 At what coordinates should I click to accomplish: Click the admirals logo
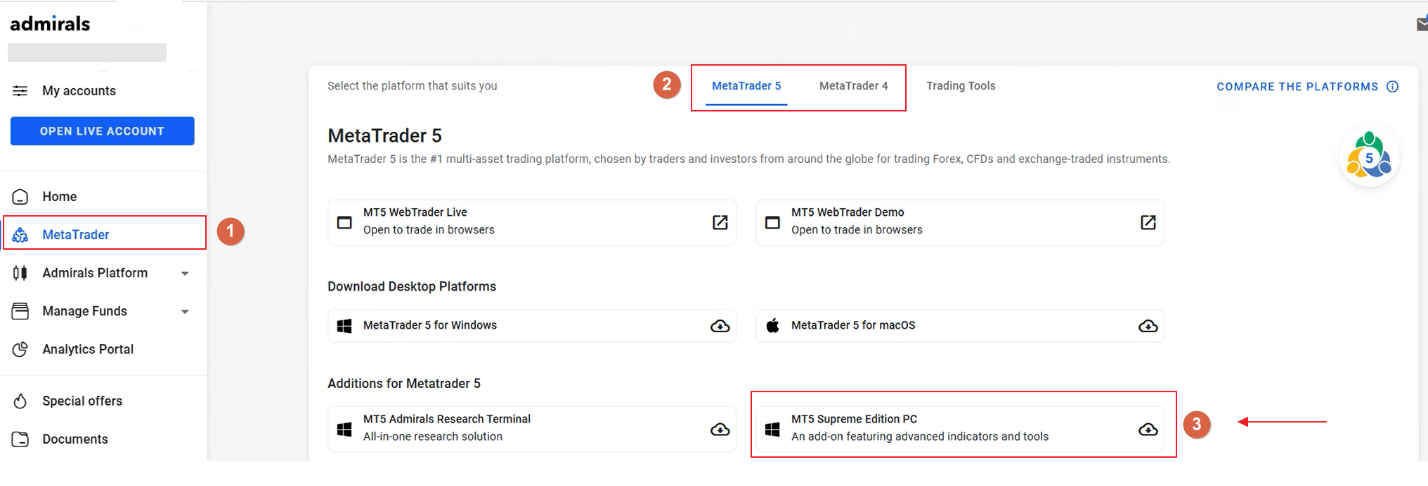(50, 23)
